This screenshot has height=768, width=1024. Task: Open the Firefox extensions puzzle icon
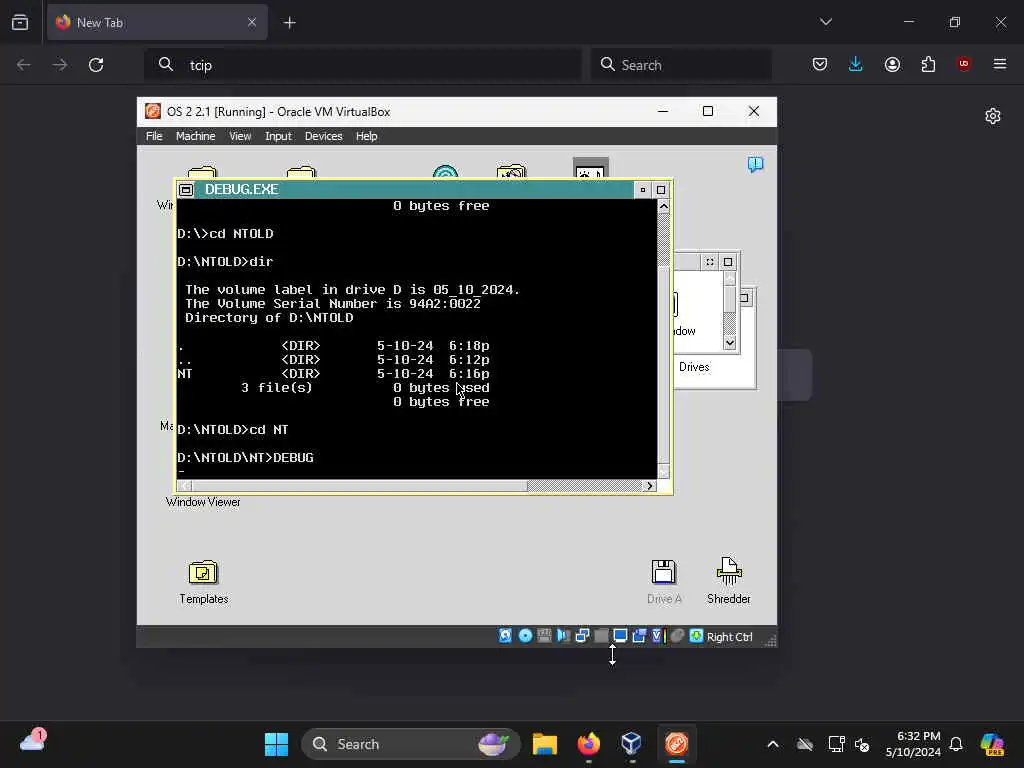(928, 64)
